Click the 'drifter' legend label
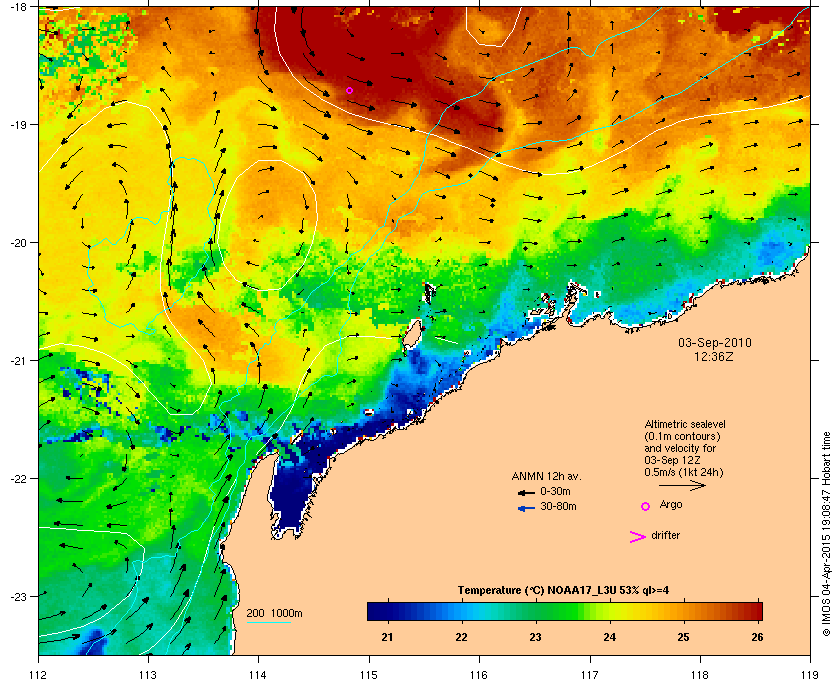The width and height of the screenshot is (840, 680). click(665, 535)
